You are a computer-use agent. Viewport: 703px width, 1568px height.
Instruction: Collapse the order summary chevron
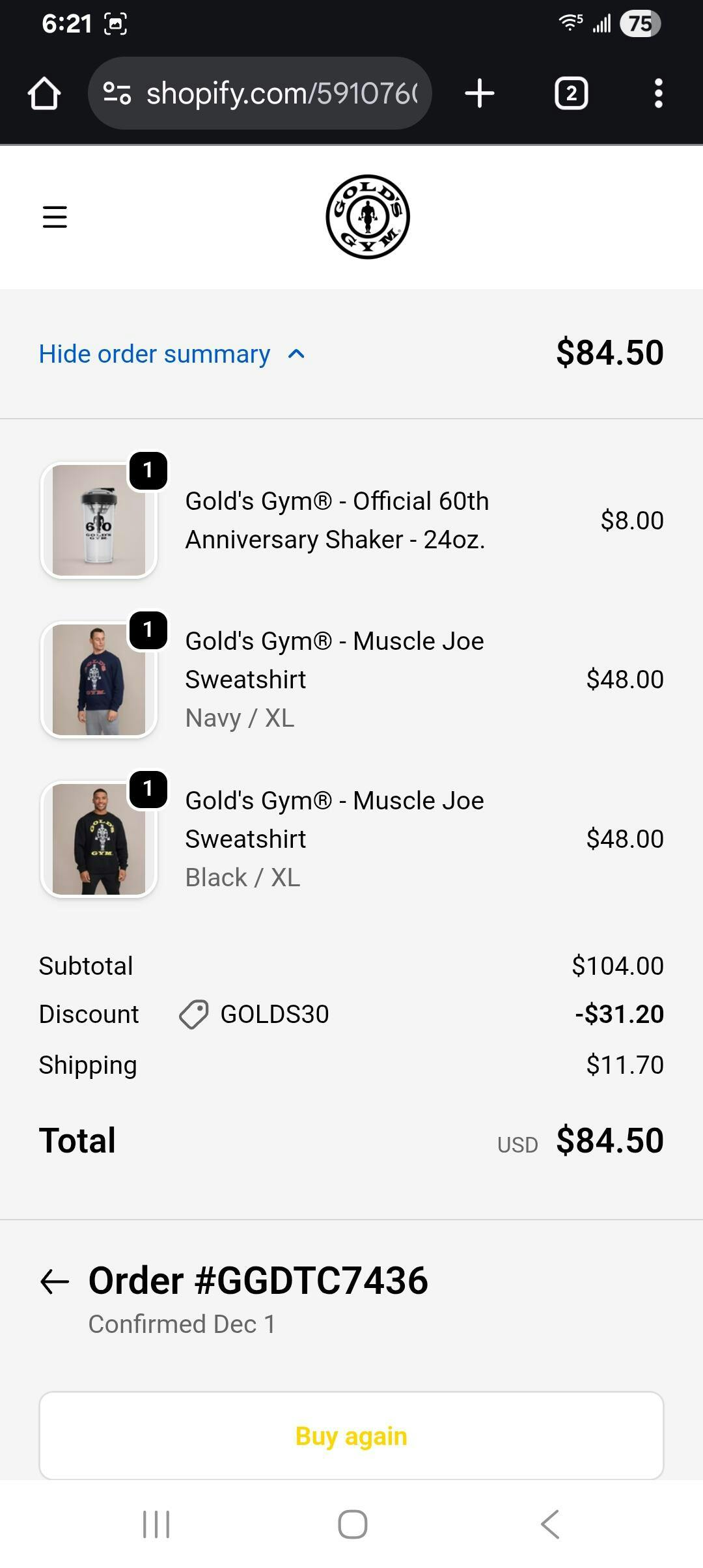click(x=296, y=354)
